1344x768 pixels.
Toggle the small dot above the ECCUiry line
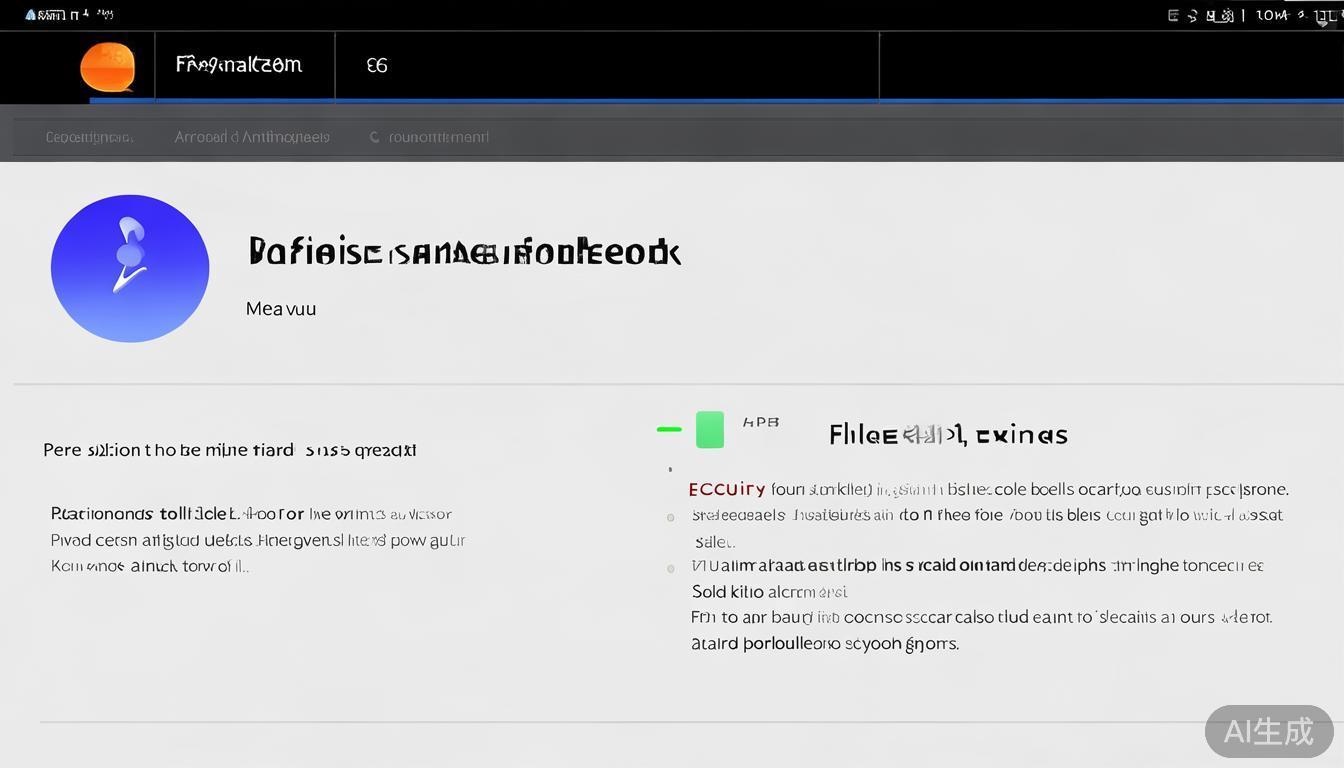pyautogui.click(x=670, y=469)
